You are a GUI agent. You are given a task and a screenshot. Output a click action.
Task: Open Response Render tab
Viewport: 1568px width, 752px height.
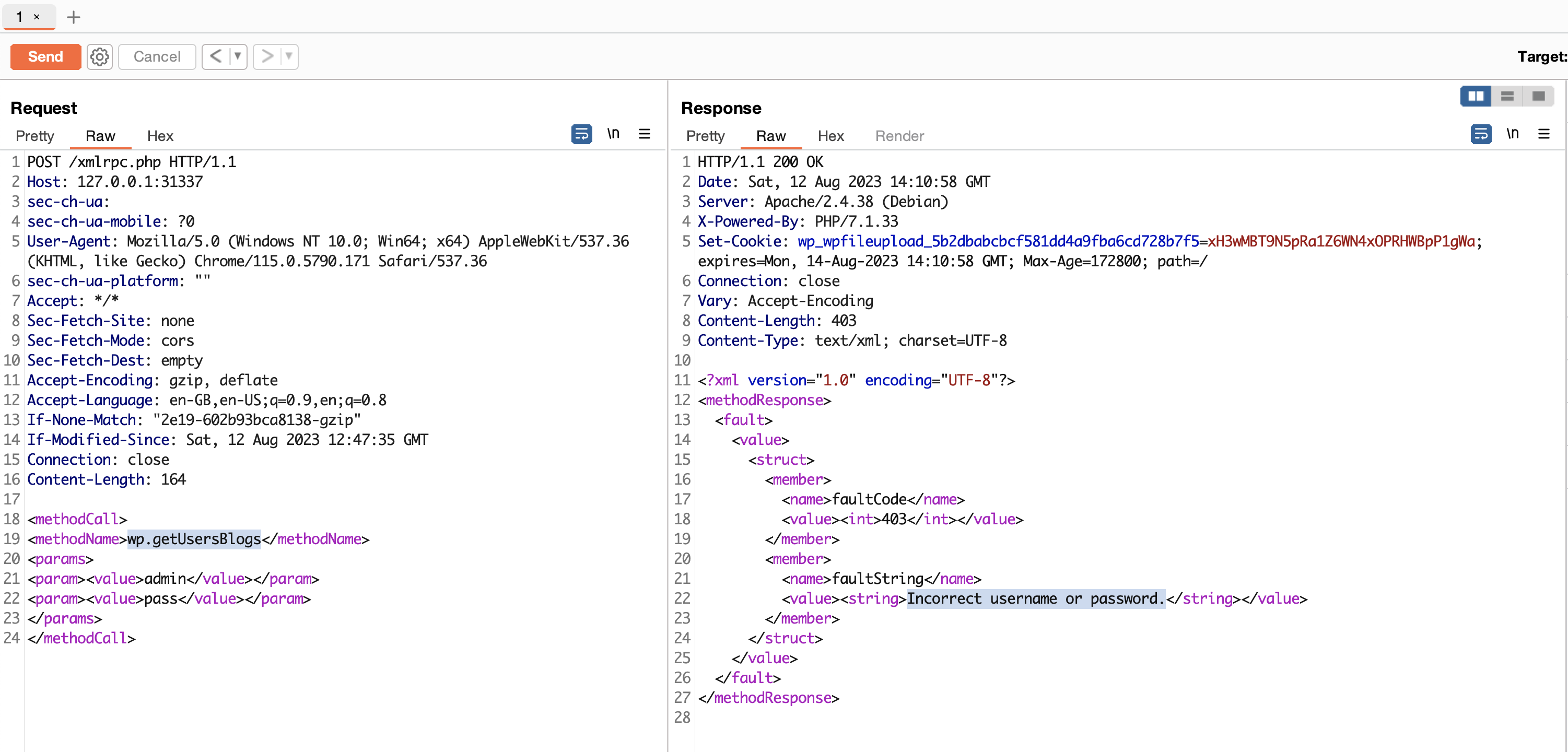899,136
